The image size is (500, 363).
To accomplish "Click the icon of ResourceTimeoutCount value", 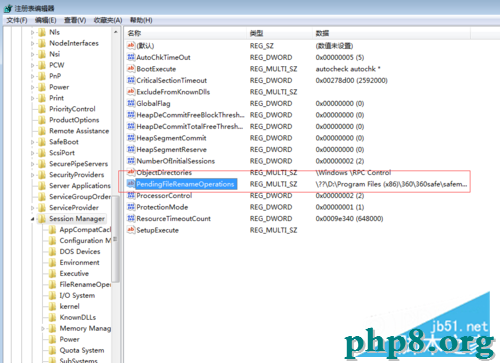I will [x=131, y=218].
